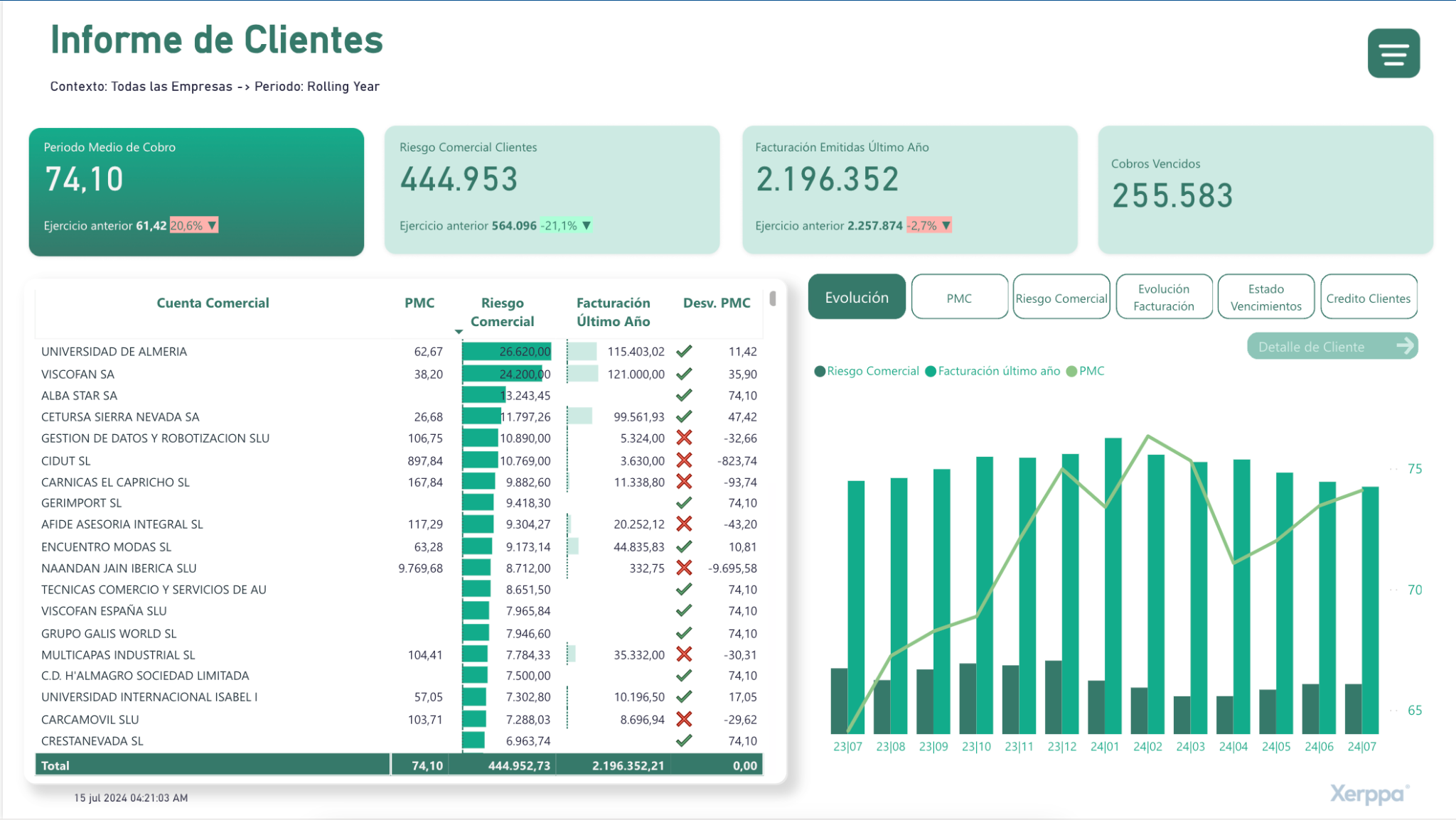Click the down-trend arrow beside 20,6%
Image resolution: width=1456 pixels, height=820 pixels.
pyautogui.click(x=211, y=225)
